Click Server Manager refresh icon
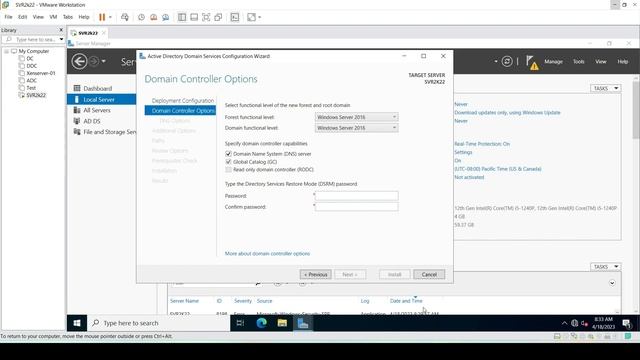The image size is (640, 360). point(507,62)
